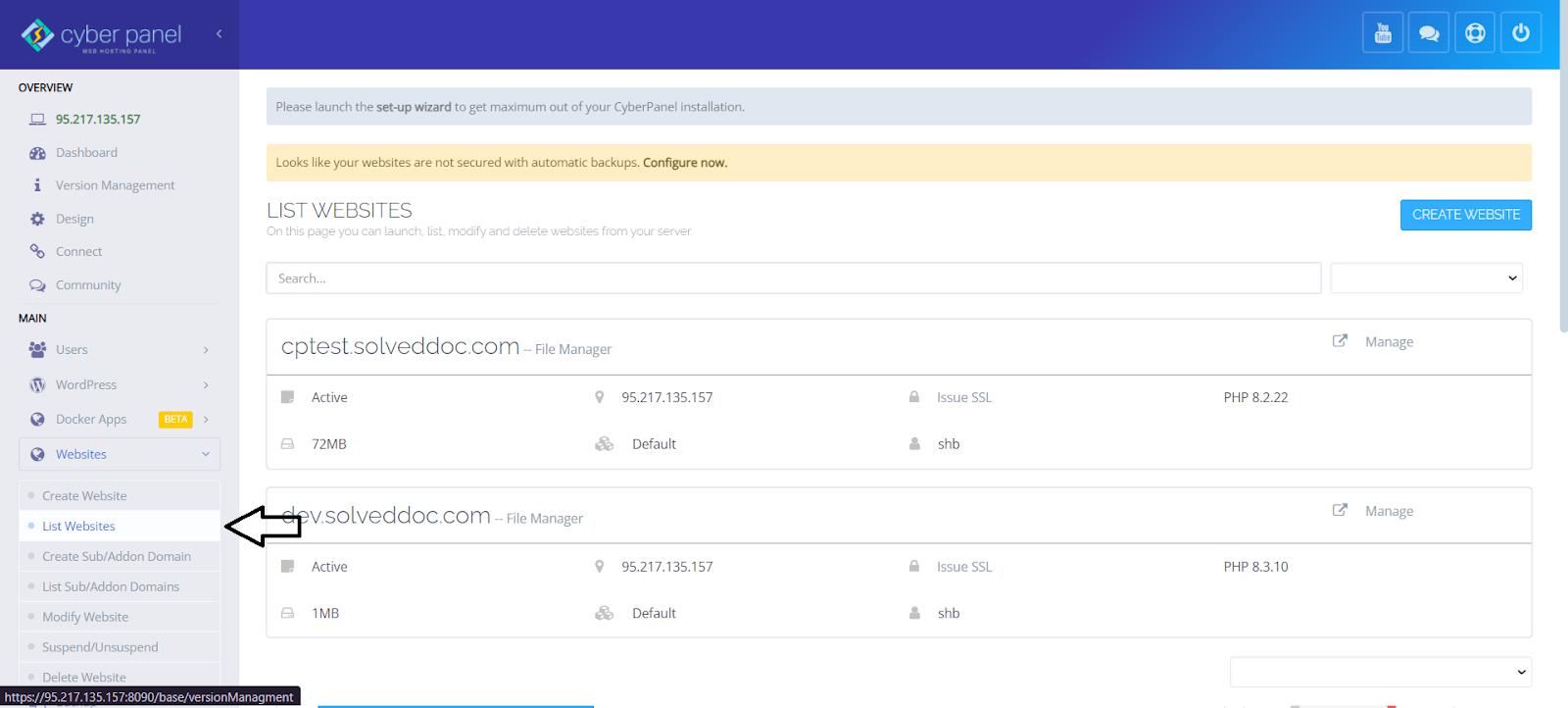Open the Connect menu item
This screenshot has width=1568, height=708.
[78, 252]
